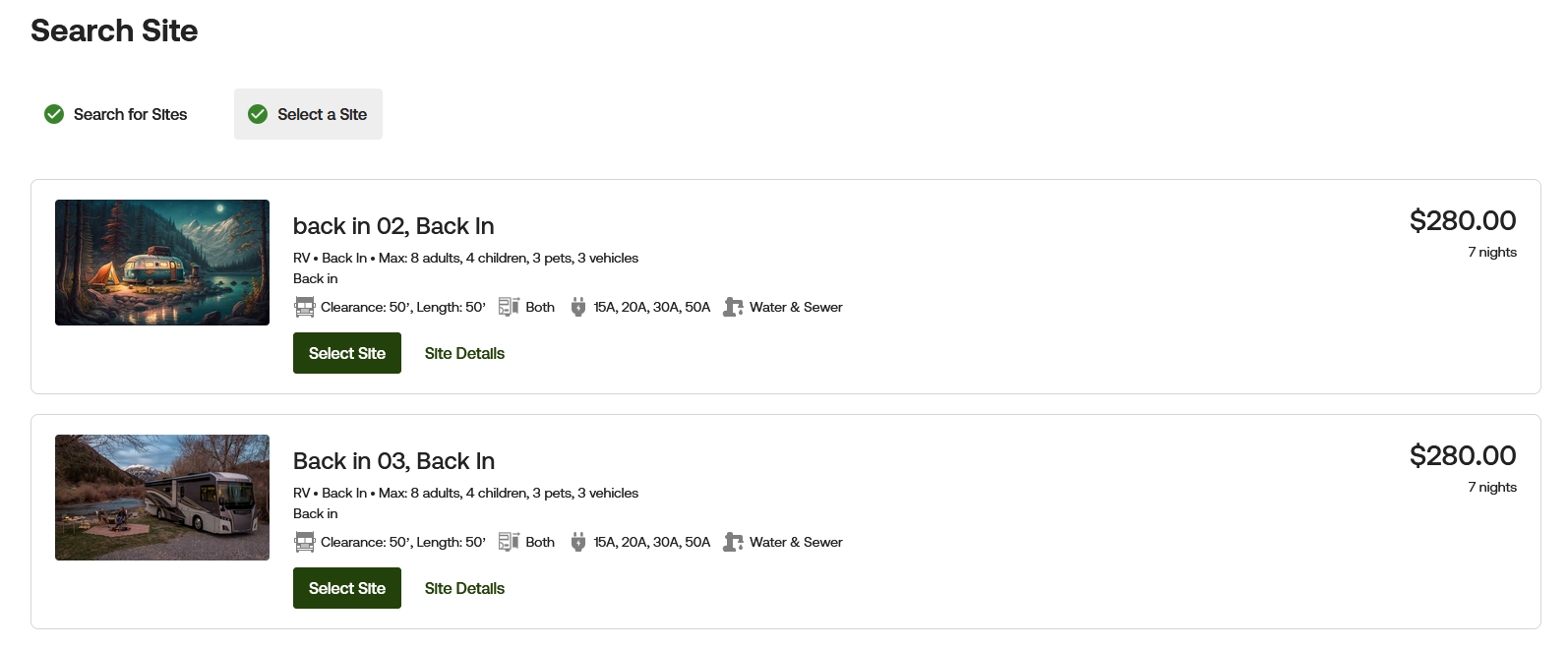Click green checkmark beside Search for Sites

54,114
